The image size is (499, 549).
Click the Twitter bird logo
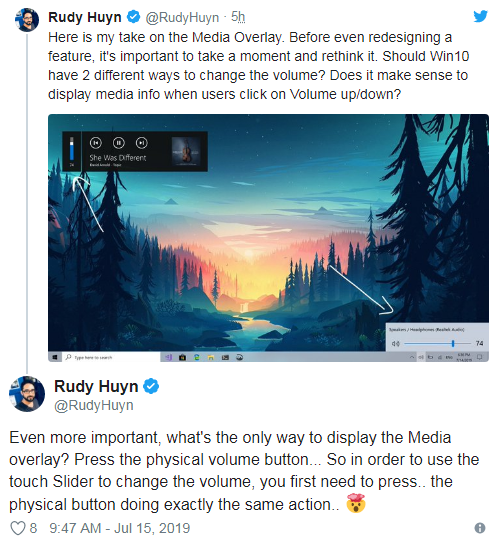click(480, 16)
